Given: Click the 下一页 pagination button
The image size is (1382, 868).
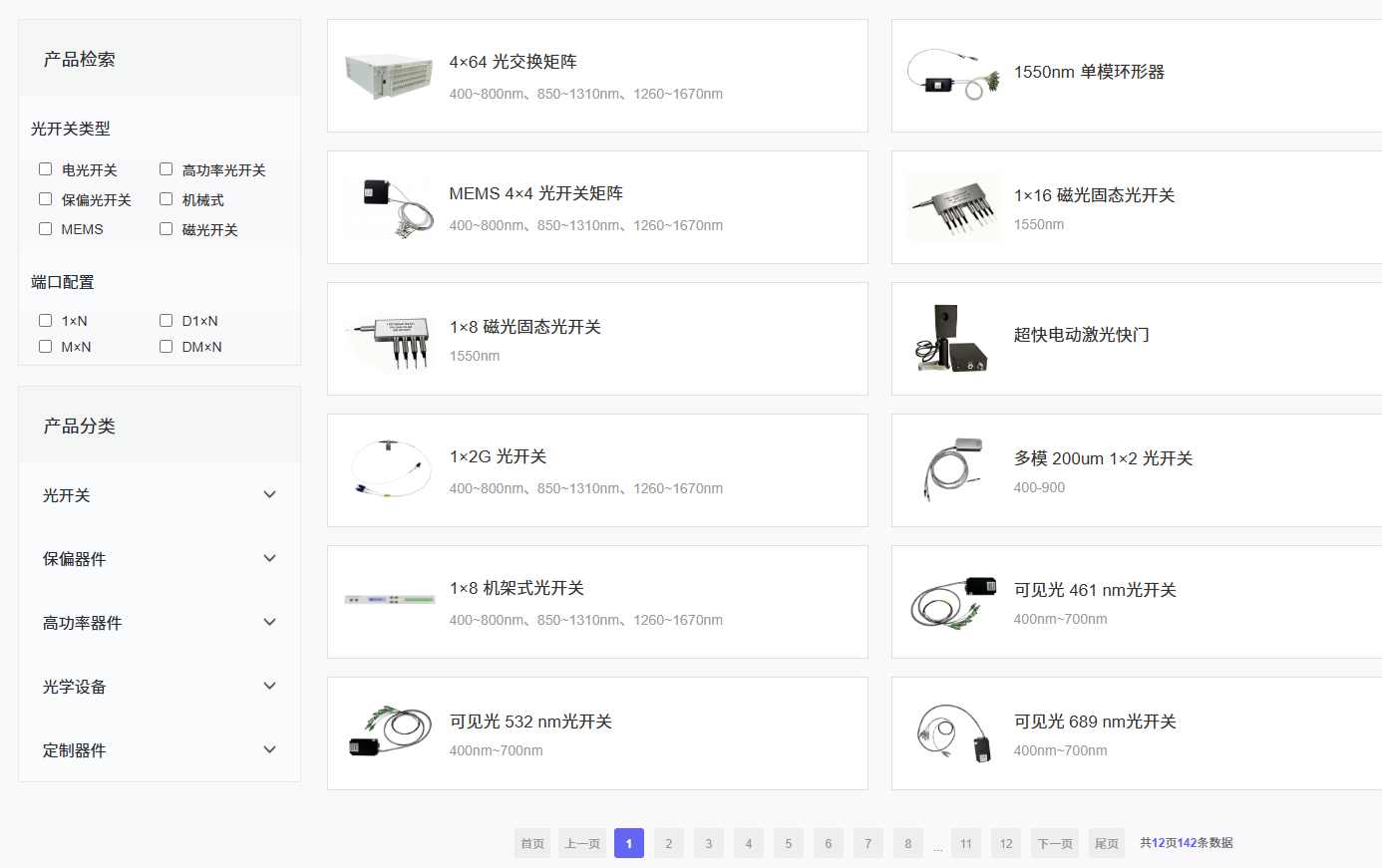Looking at the screenshot, I should (x=1054, y=842).
